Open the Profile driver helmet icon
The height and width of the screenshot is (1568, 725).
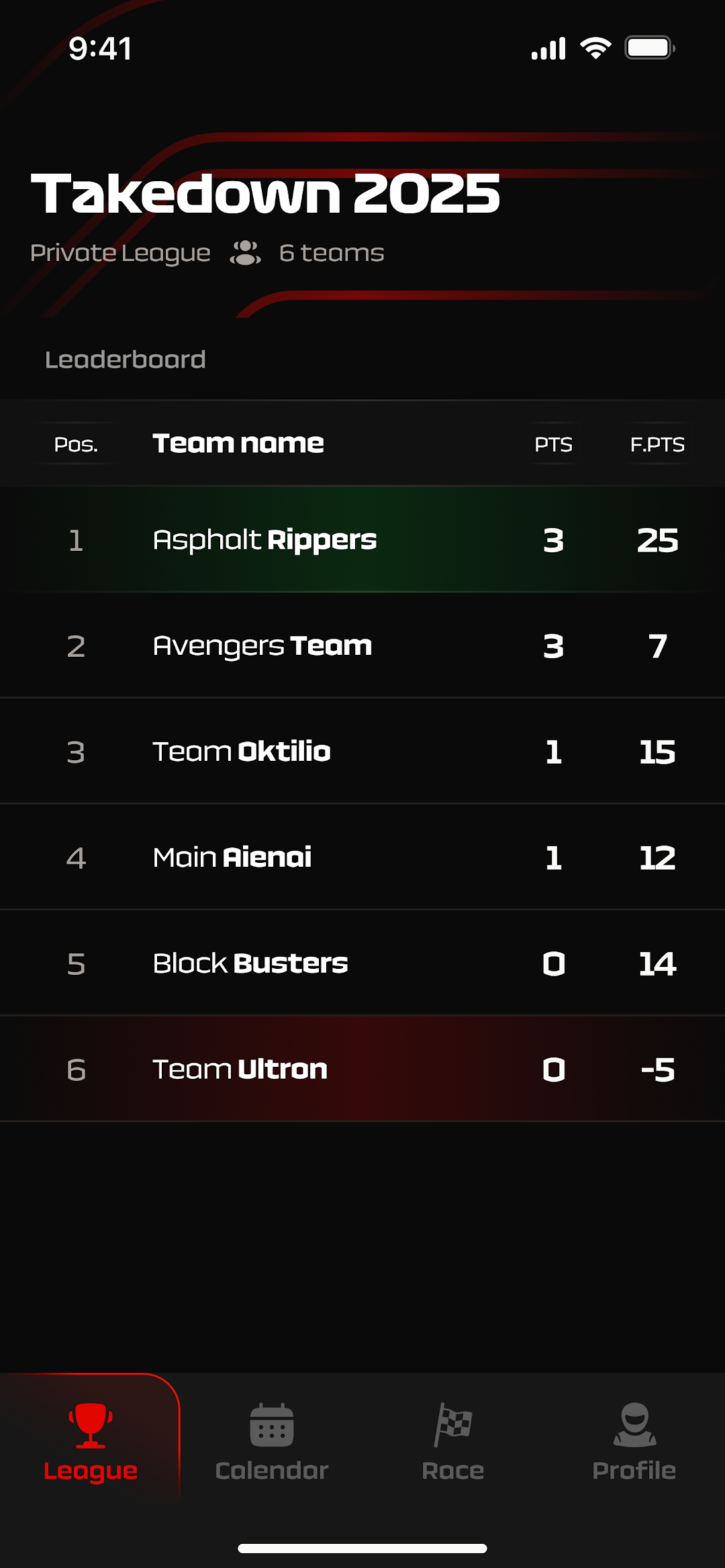(x=634, y=1424)
